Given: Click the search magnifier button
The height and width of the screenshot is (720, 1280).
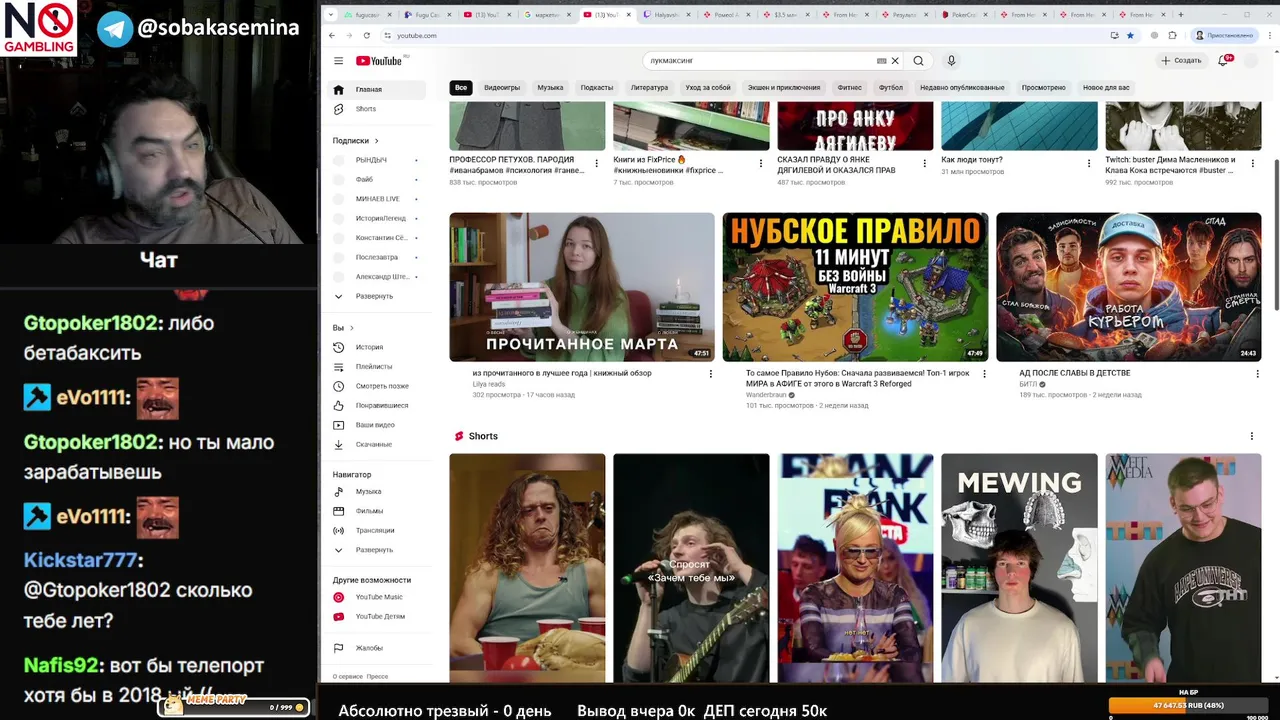Looking at the screenshot, I should [x=918, y=61].
